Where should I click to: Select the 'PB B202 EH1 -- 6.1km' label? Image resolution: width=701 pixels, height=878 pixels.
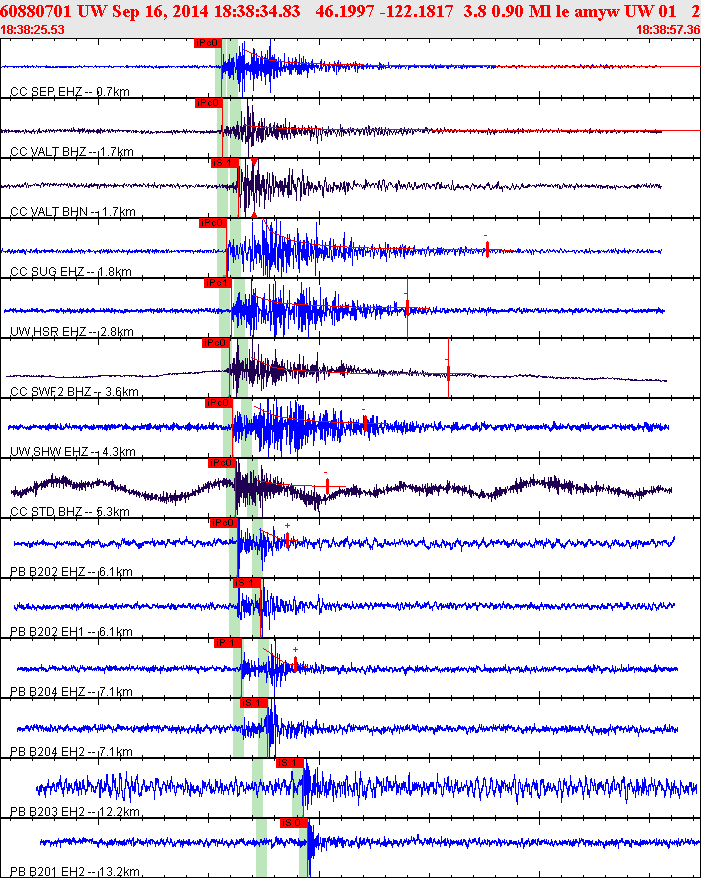click(71, 631)
